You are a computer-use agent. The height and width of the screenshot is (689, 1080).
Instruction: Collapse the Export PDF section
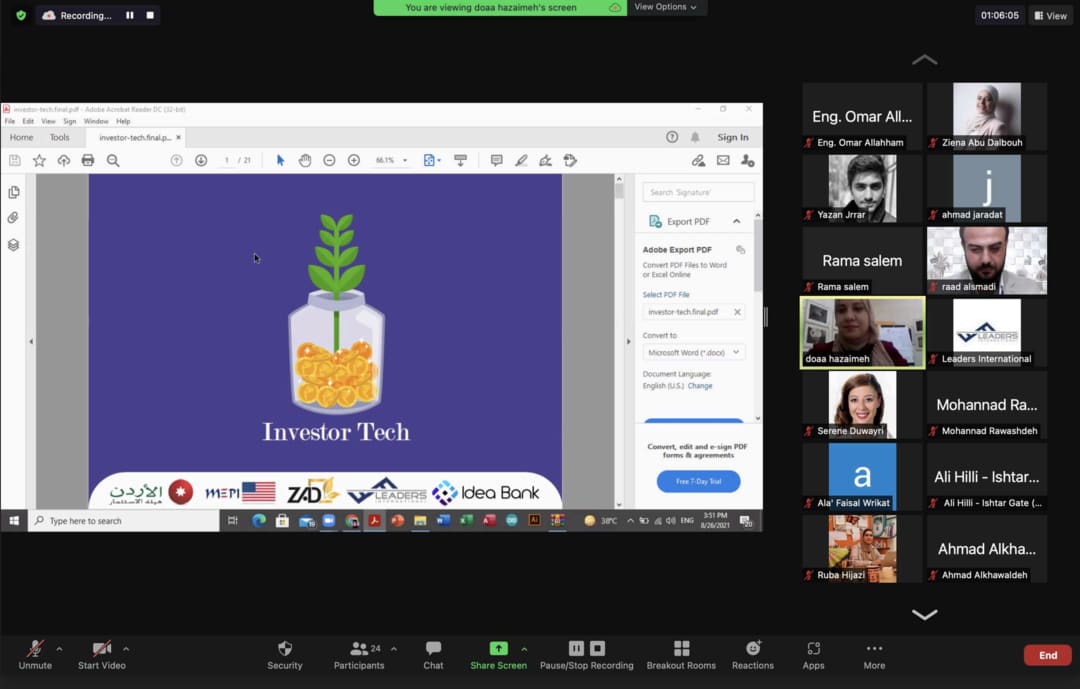(736, 221)
